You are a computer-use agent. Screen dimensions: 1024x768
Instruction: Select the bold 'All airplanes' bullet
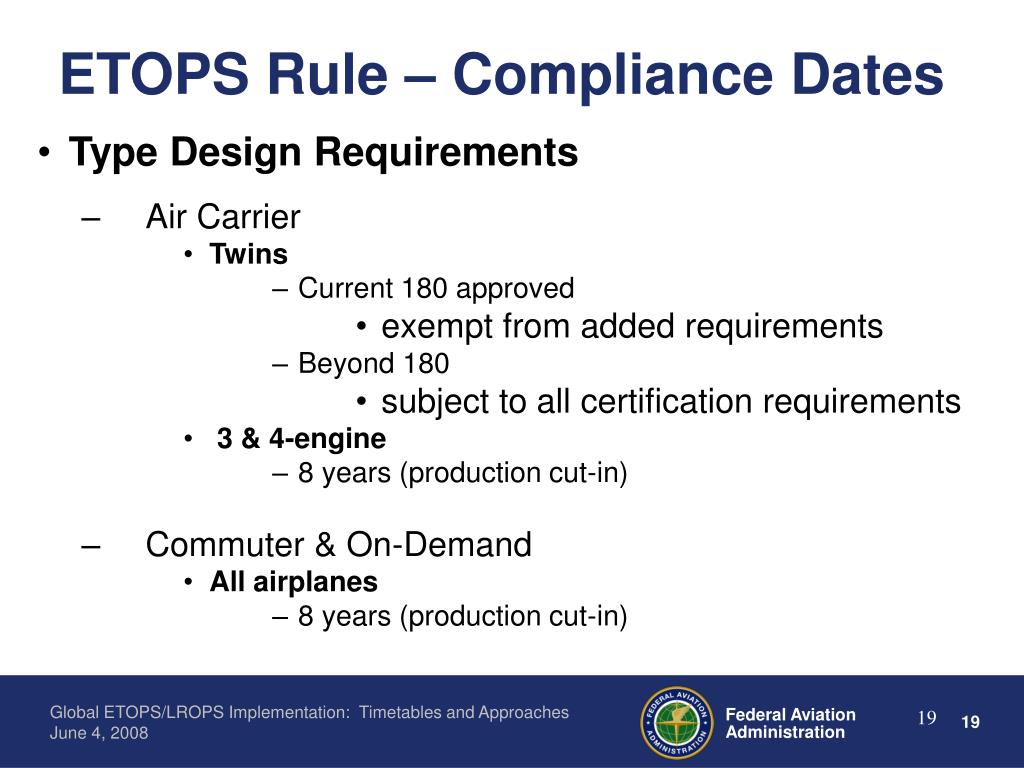293,582
